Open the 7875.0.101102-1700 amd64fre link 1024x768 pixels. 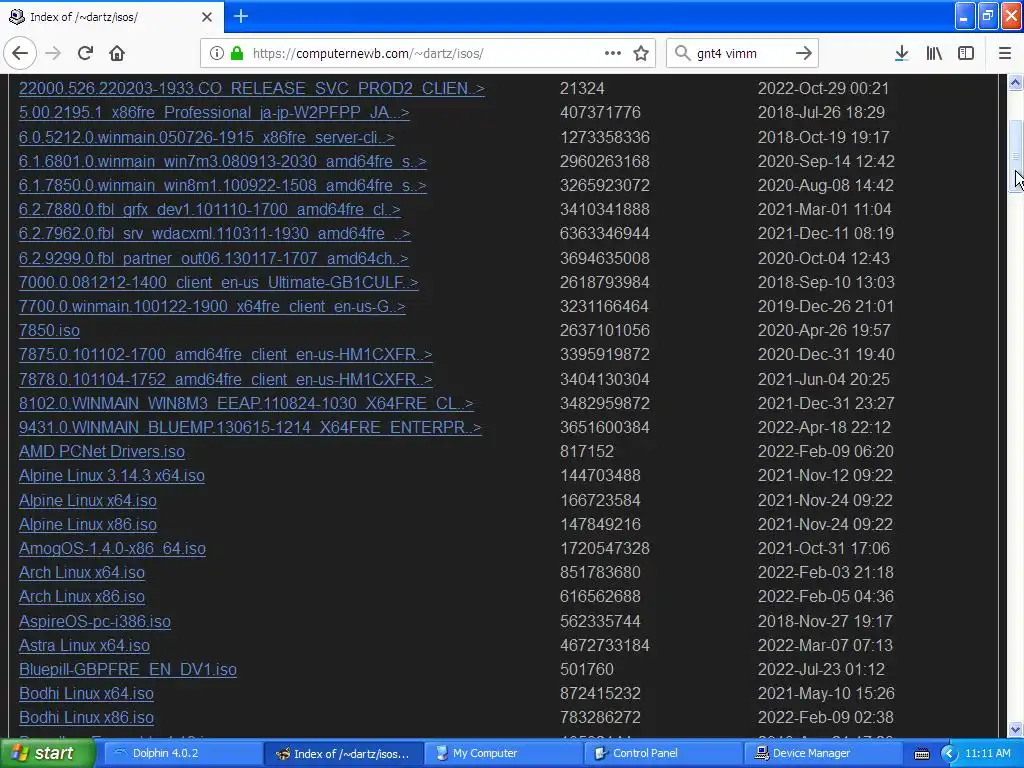pos(226,355)
